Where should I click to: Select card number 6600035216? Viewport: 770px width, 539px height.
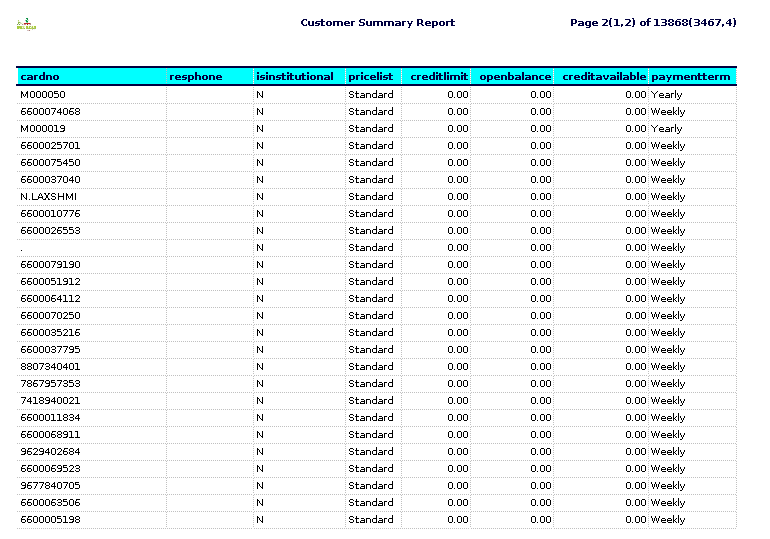pyautogui.click(x=50, y=333)
